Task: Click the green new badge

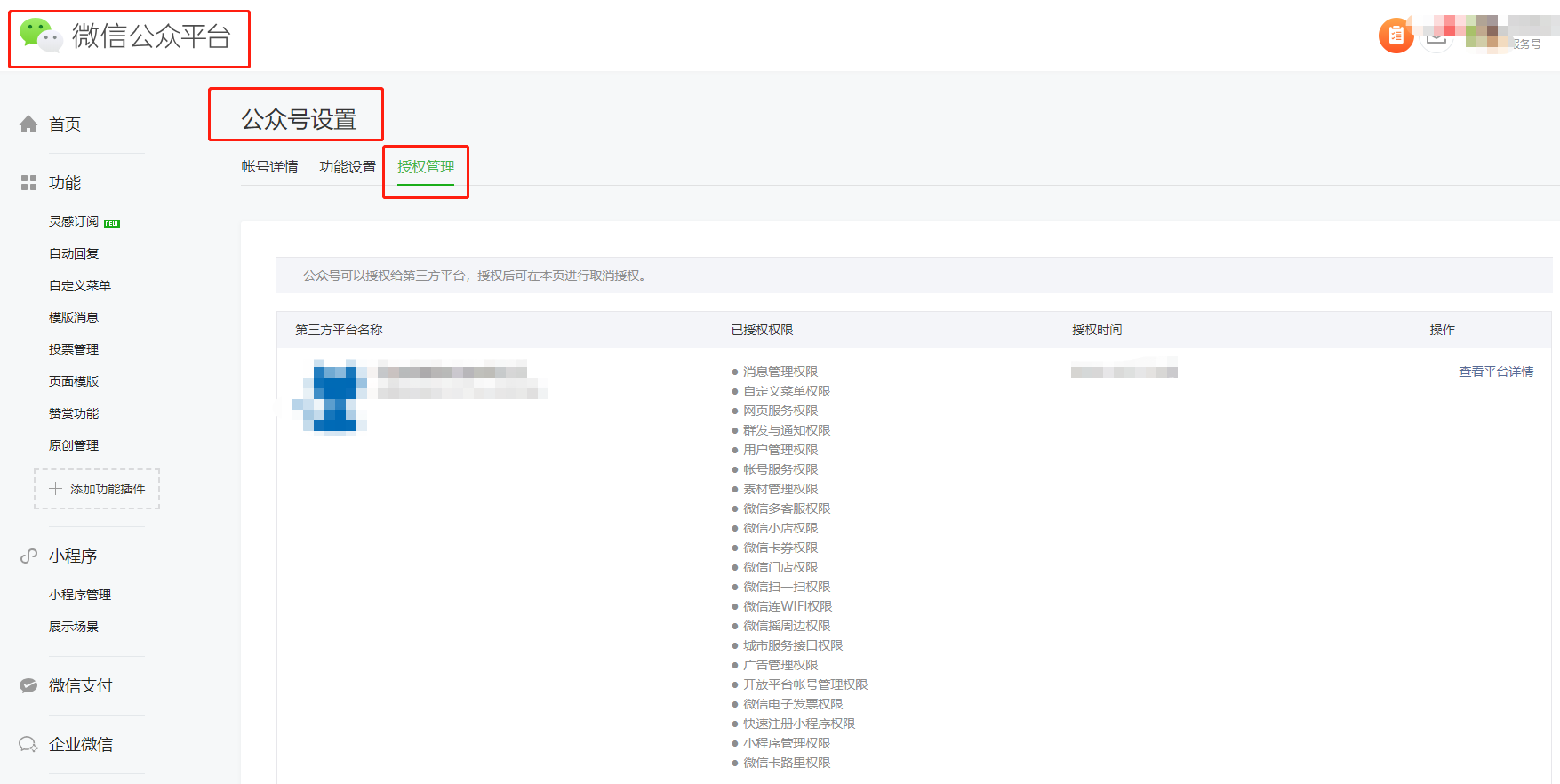Action: point(112,223)
